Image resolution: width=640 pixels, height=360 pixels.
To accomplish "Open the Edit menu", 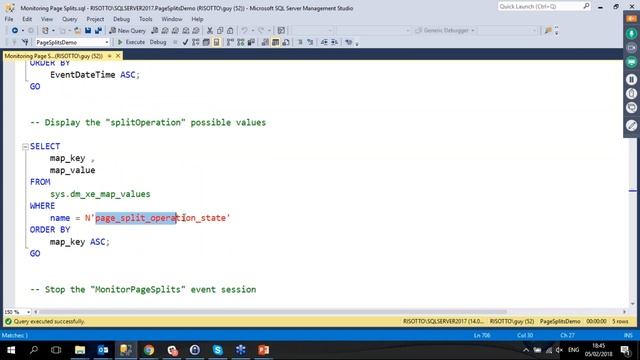I will [x=27, y=19].
